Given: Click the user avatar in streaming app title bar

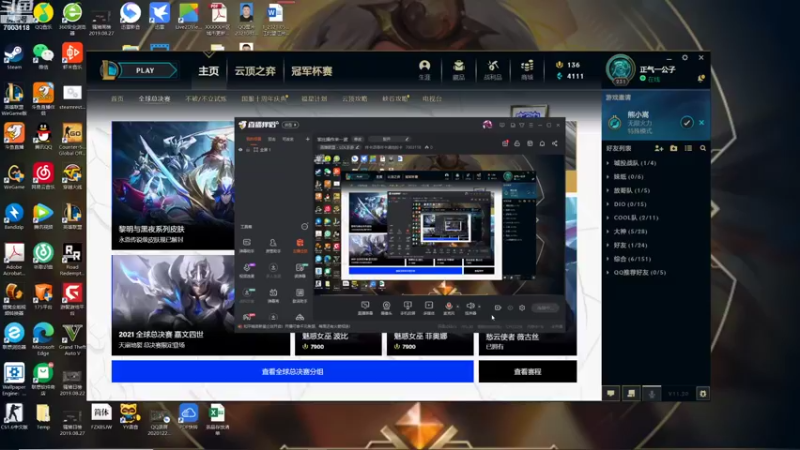Looking at the screenshot, I should (x=487, y=124).
